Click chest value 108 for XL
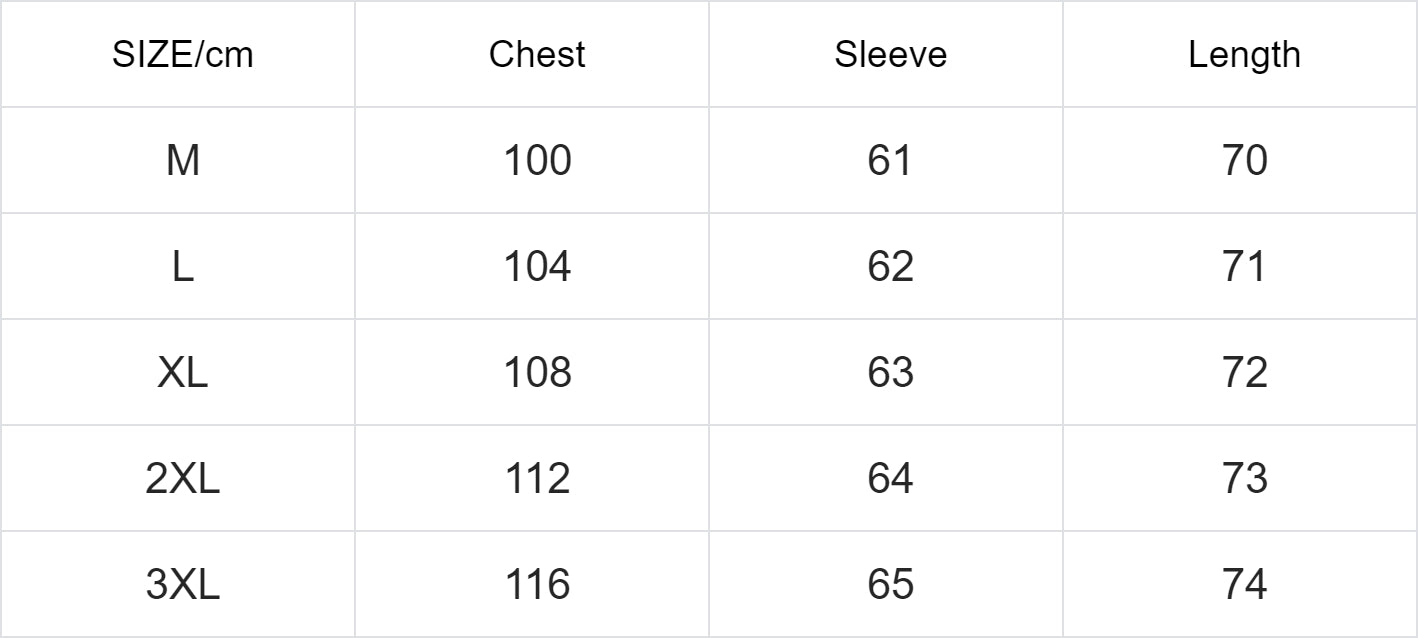The height and width of the screenshot is (638, 1418). coord(537,372)
